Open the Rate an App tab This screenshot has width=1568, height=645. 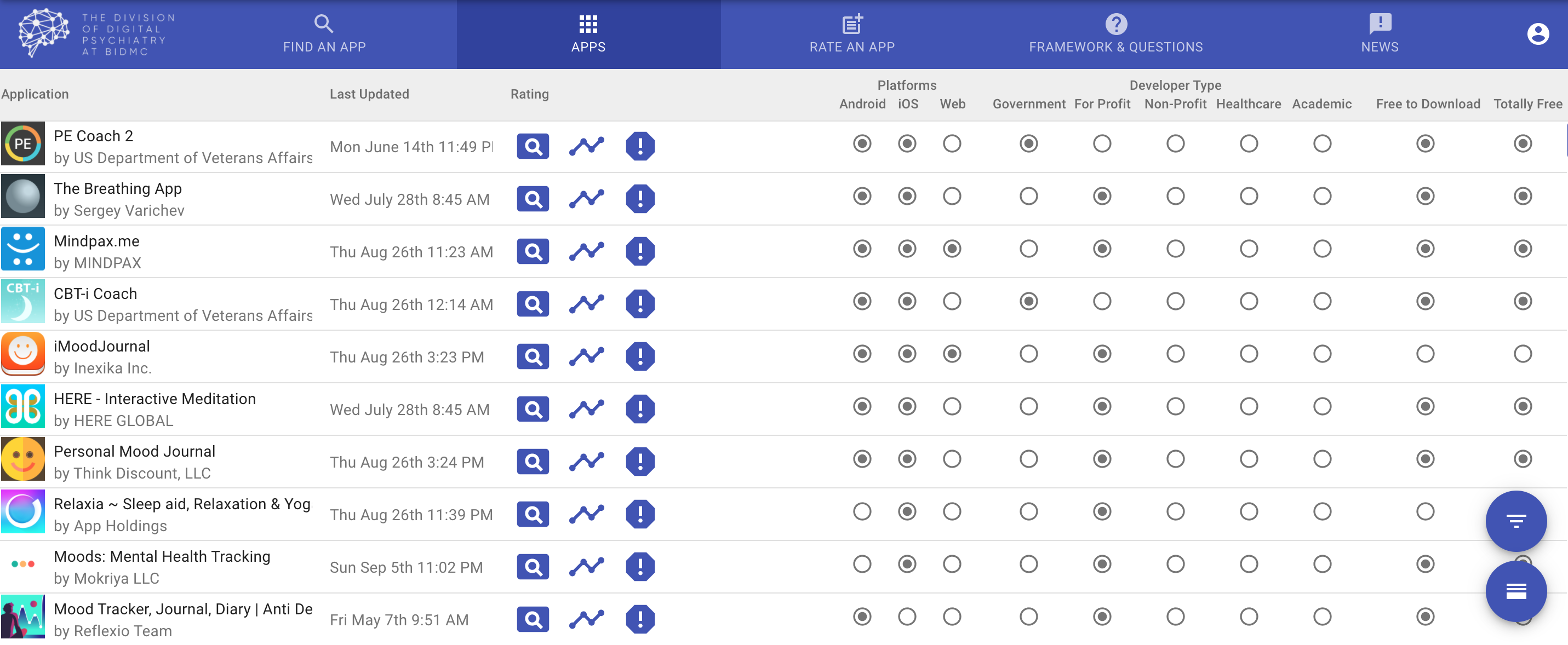[x=851, y=34]
